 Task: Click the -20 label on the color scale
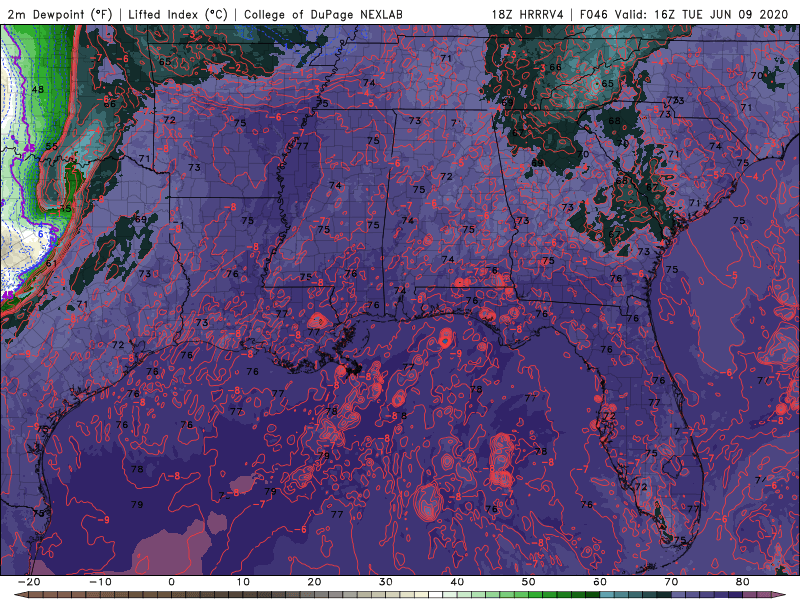(x=28, y=582)
